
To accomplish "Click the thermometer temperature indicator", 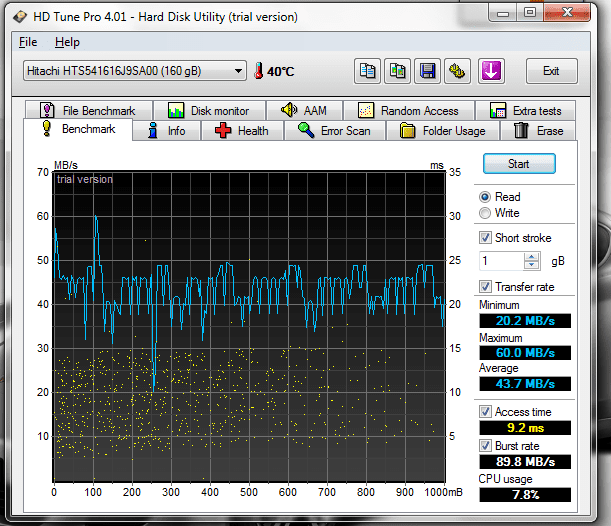I will click(x=259, y=71).
